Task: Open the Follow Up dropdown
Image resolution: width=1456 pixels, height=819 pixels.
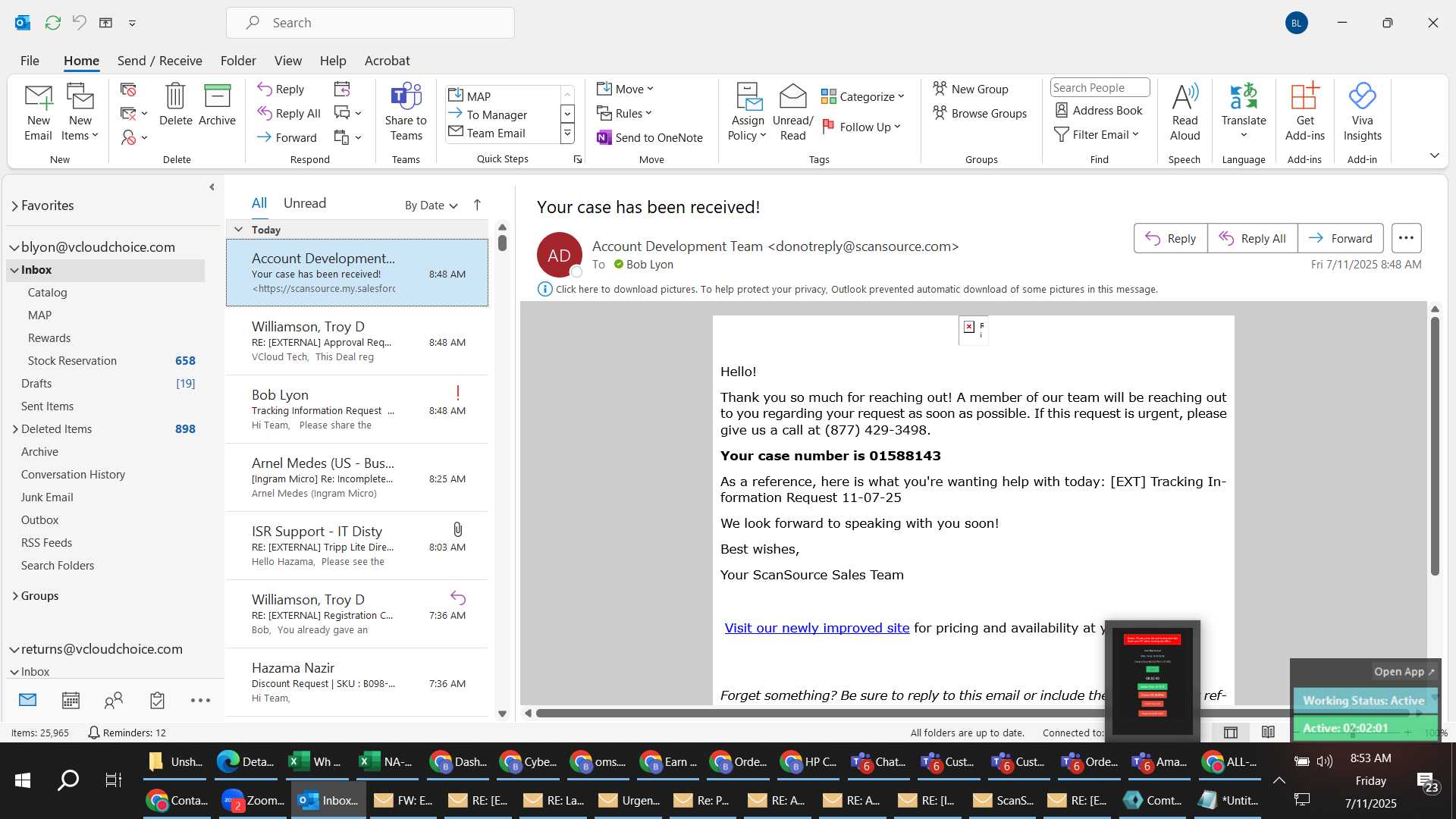Action: 861,127
